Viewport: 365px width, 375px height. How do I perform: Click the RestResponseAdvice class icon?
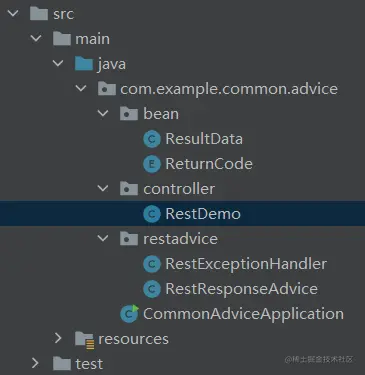pos(152,289)
